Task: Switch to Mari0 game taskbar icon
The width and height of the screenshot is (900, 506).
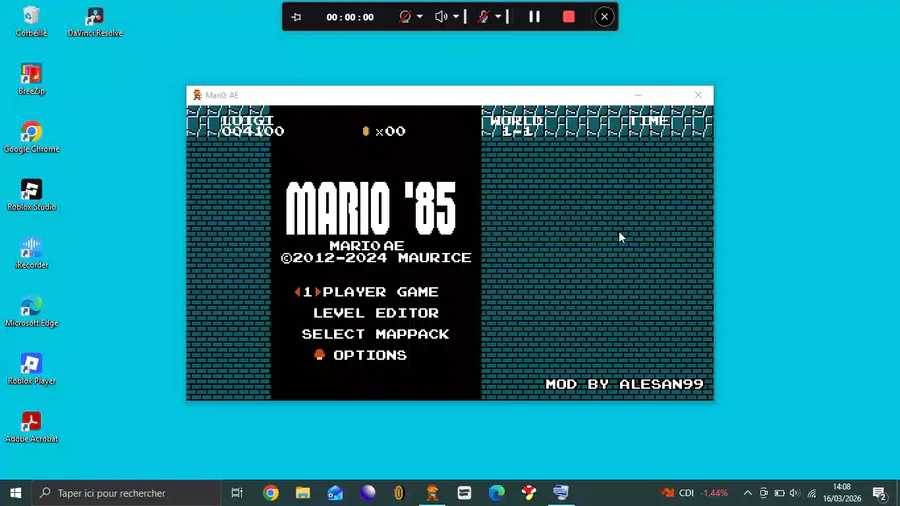Action: (432, 493)
